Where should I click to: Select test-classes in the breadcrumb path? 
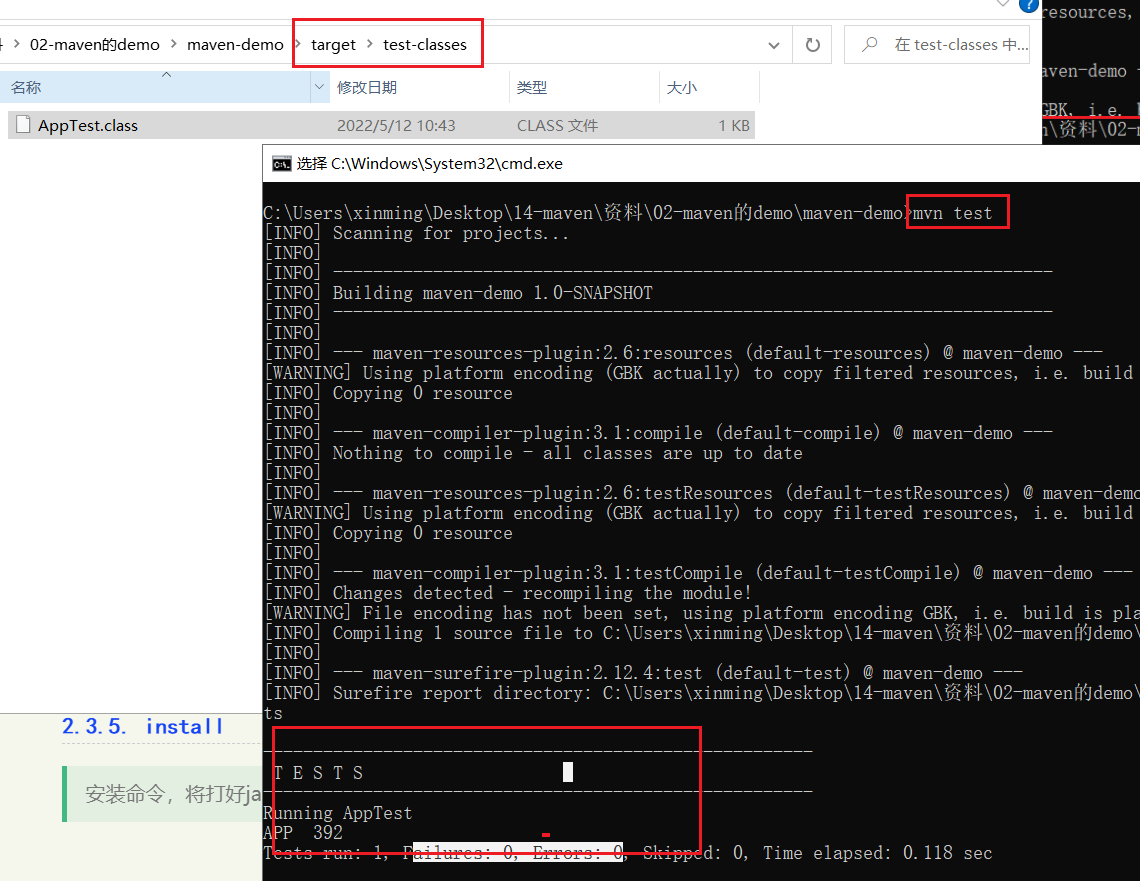pos(425,45)
